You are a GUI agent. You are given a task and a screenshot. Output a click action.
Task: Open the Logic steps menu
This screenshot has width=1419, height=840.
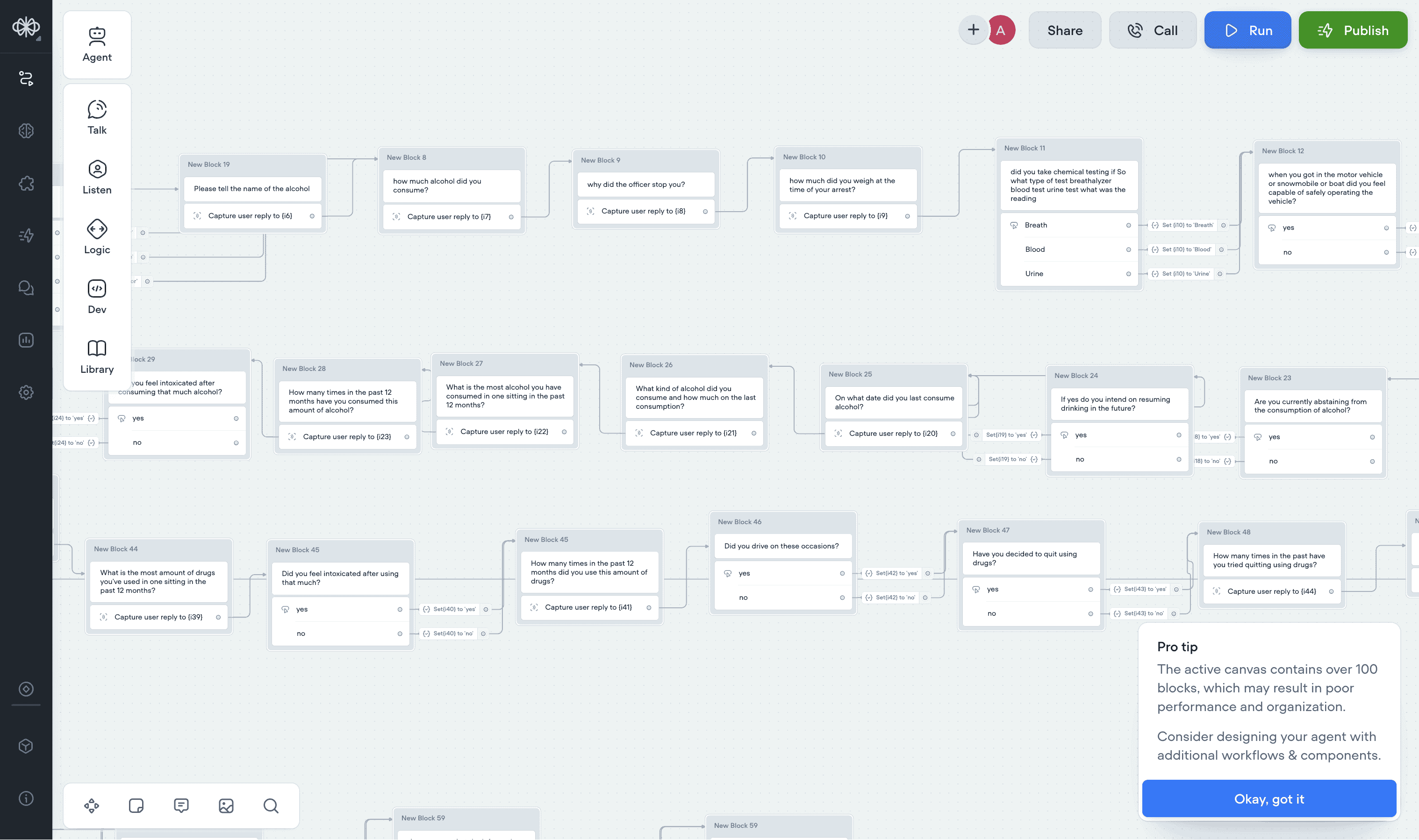coord(97,236)
